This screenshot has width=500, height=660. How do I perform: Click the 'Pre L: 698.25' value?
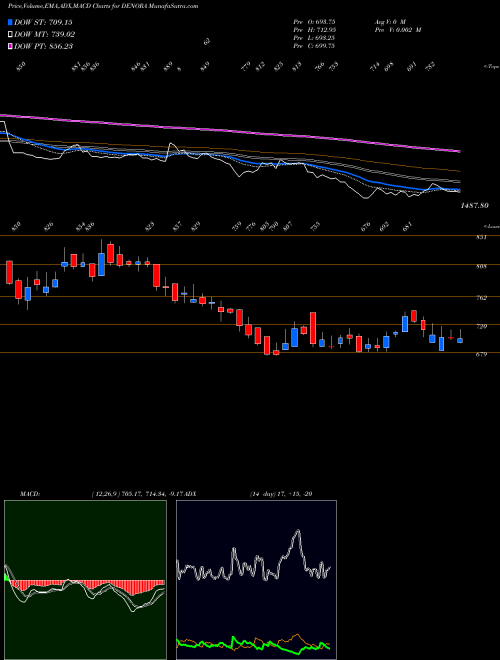(314, 38)
